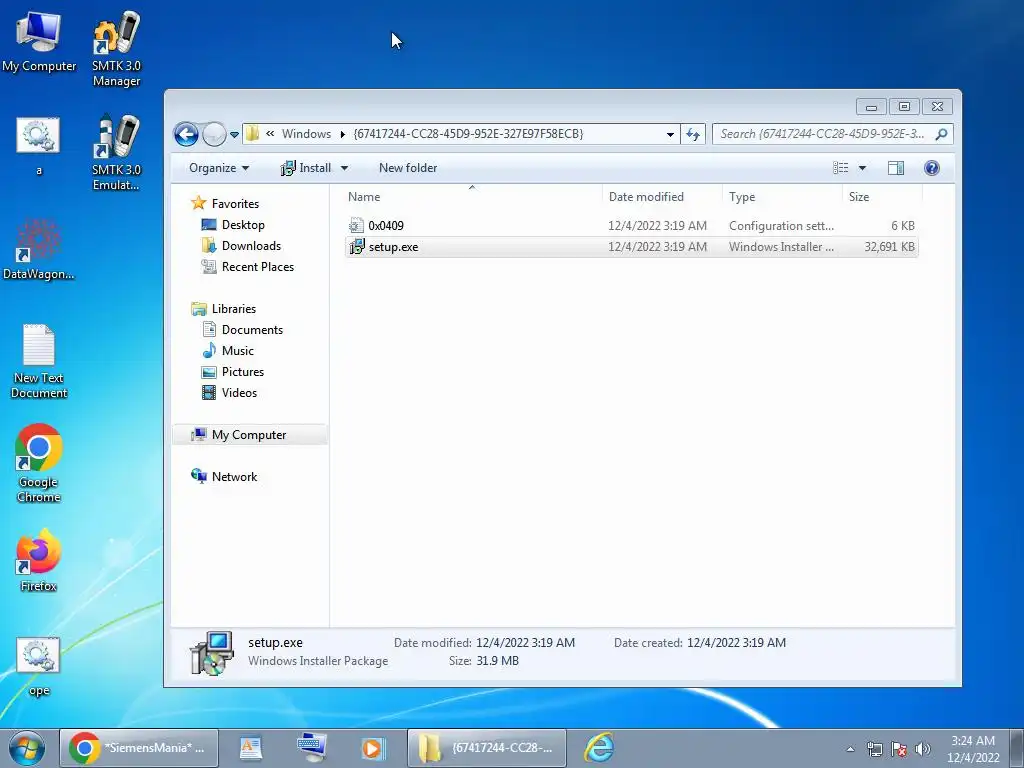Screen dimensions: 1024x768
Task: Click the GUID folder breadcrumb segment
Action: pyautogui.click(x=468, y=134)
